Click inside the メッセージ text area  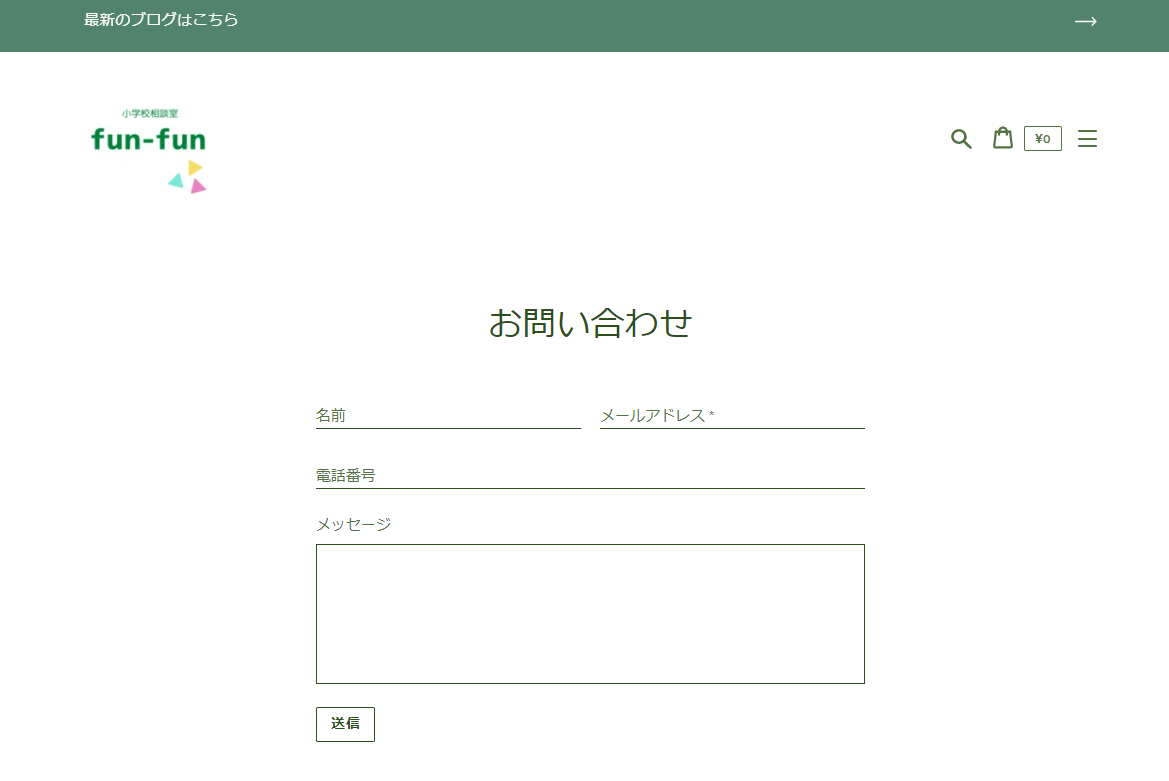[x=590, y=614]
